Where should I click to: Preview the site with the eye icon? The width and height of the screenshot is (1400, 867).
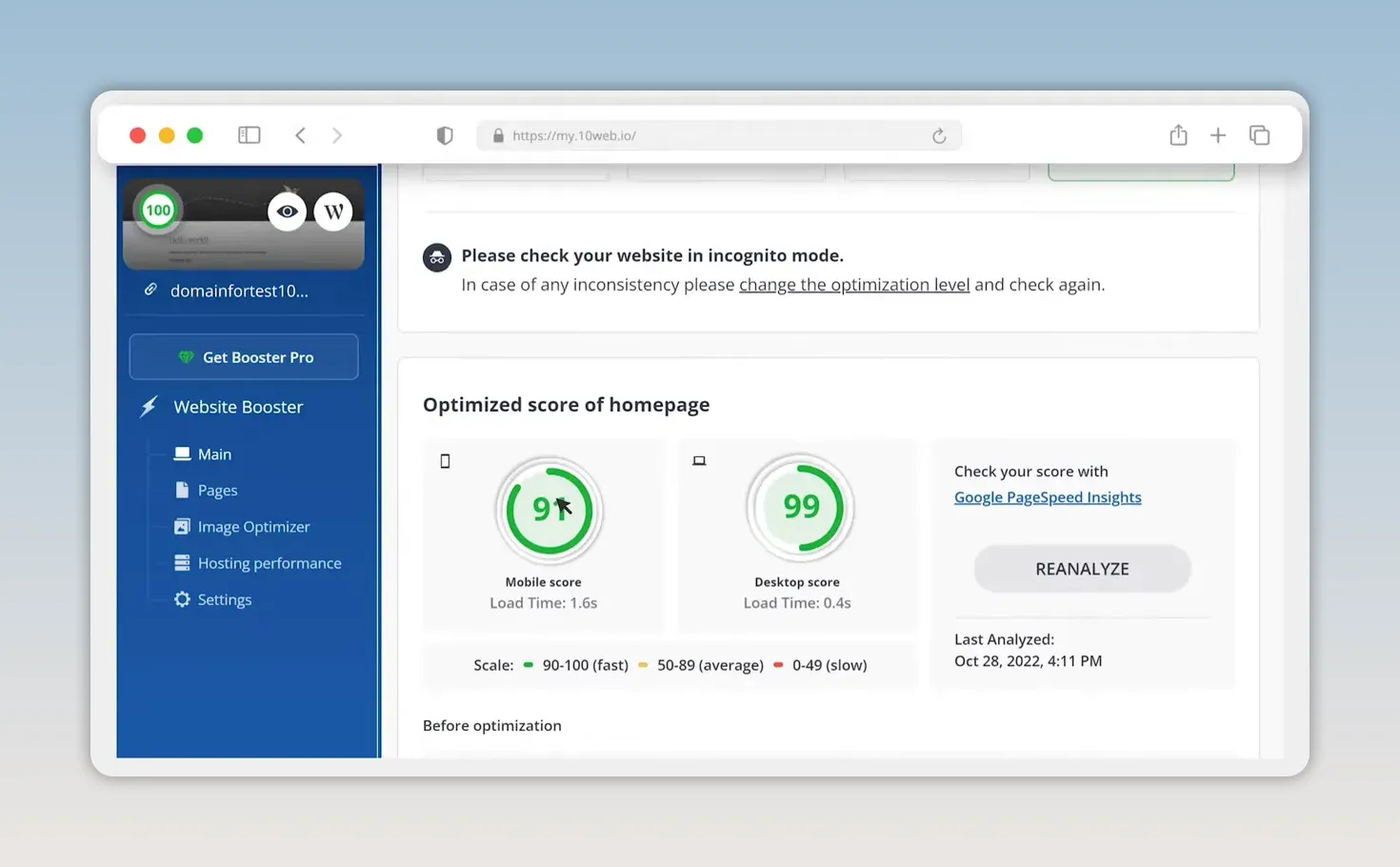coord(287,212)
